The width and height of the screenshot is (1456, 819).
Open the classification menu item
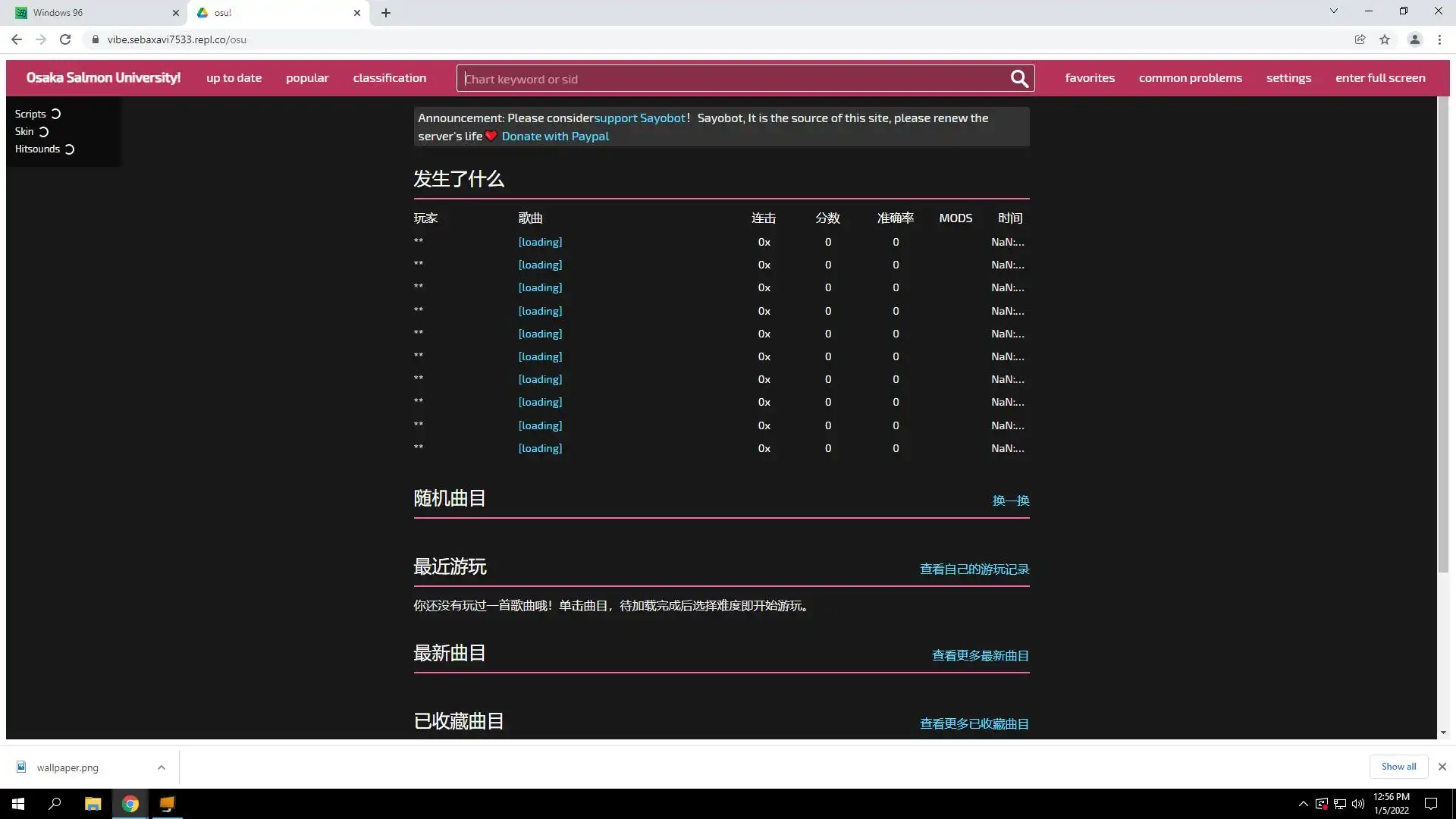(389, 78)
